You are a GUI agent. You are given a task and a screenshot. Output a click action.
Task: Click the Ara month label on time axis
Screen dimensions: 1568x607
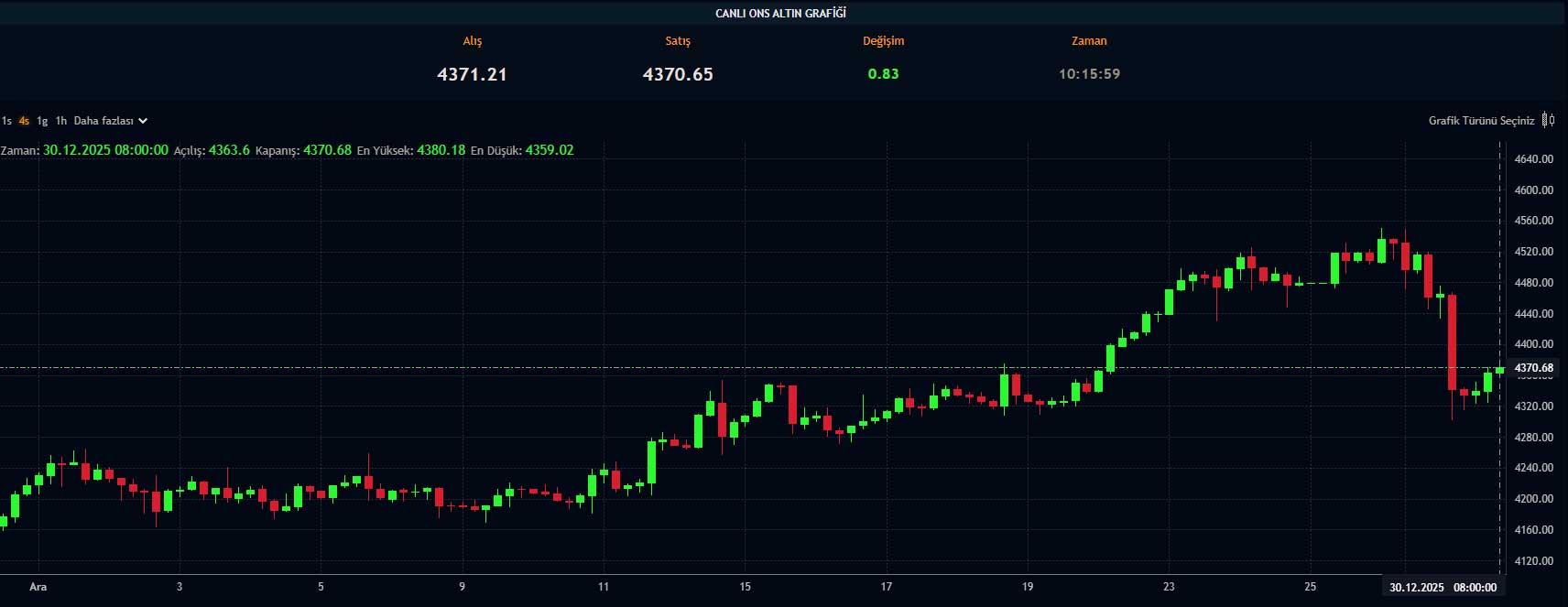click(x=38, y=587)
